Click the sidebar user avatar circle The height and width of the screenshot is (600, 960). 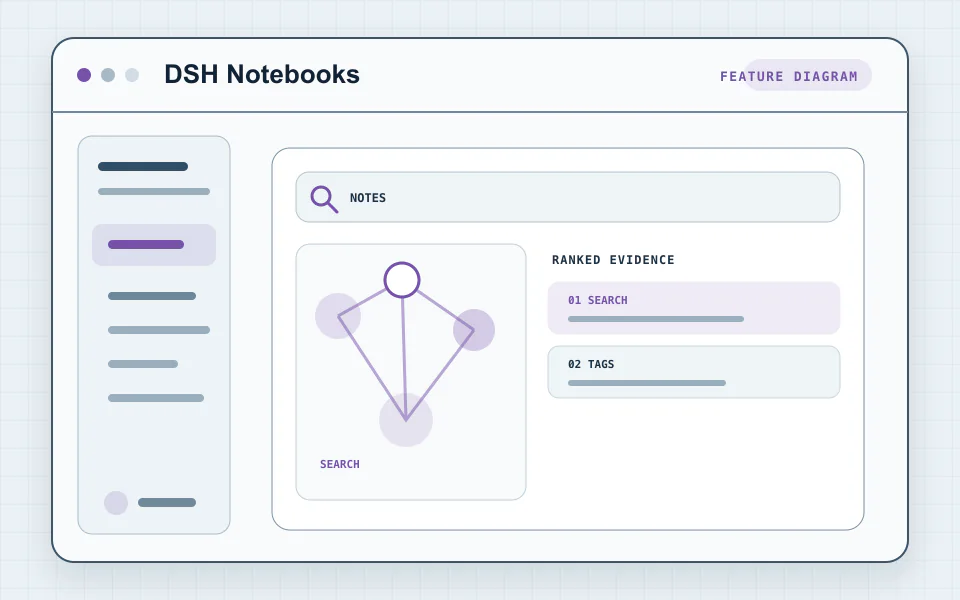pyautogui.click(x=116, y=503)
